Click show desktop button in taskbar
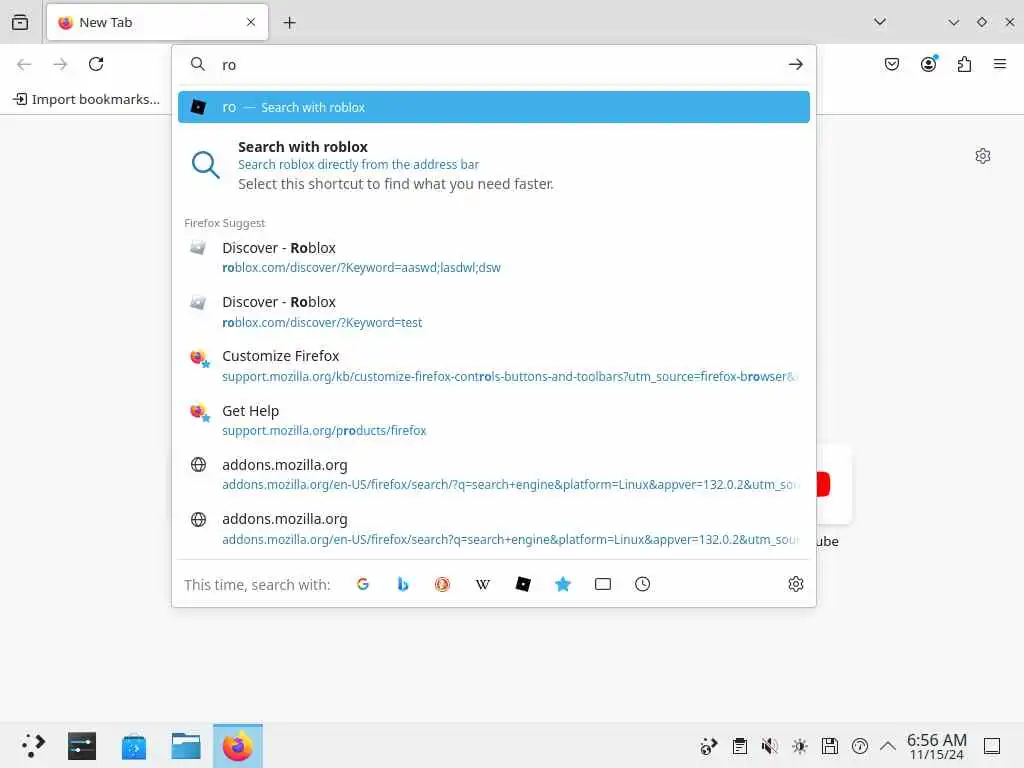This screenshot has height=768, width=1024. [x=993, y=746]
